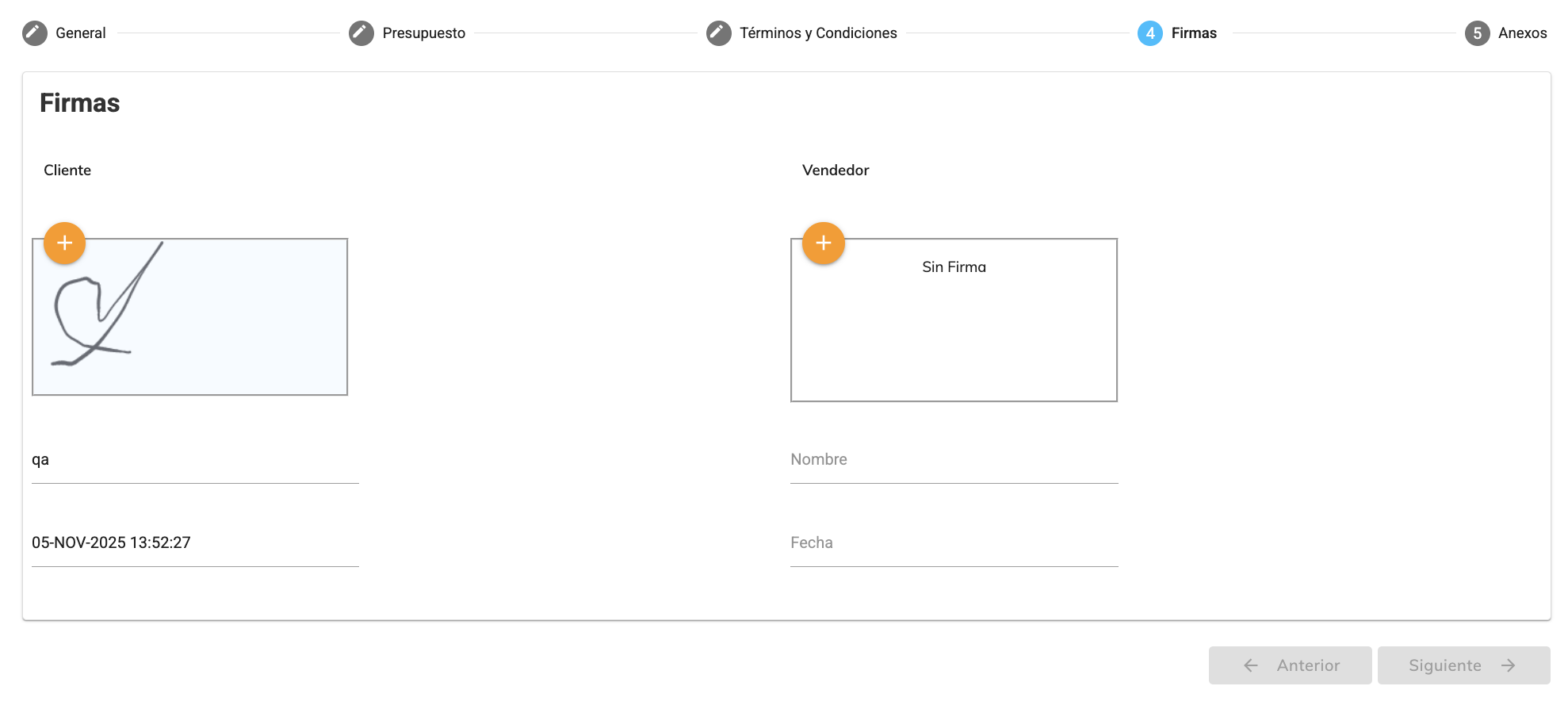Go to the General step label
1568x709 pixels.
80,33
